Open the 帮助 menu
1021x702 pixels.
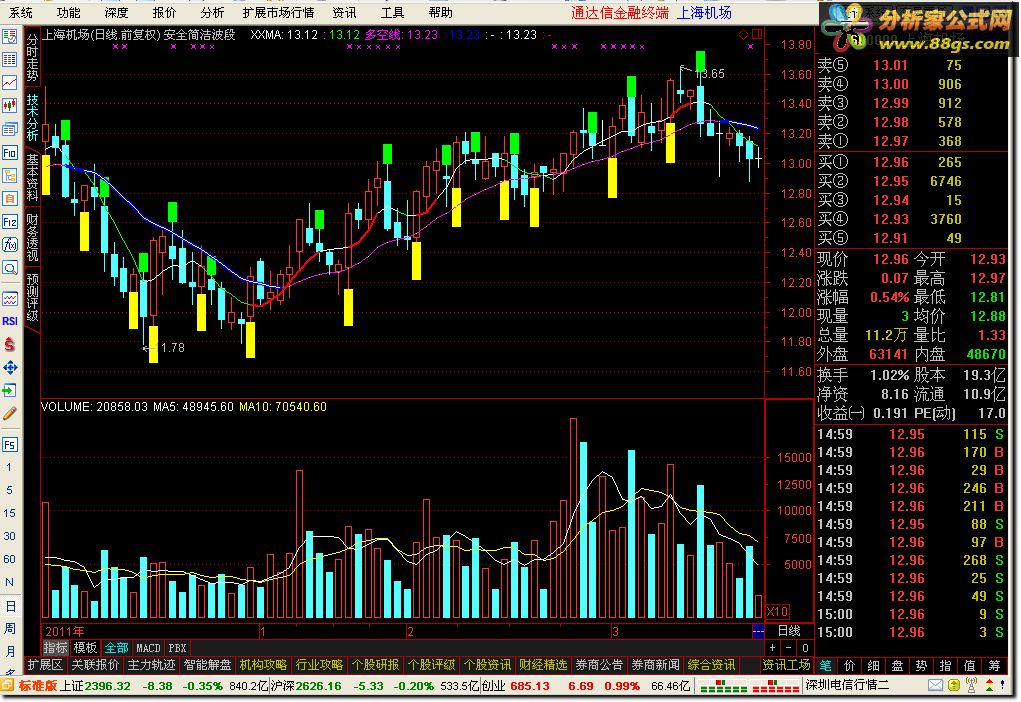(441, 12)
